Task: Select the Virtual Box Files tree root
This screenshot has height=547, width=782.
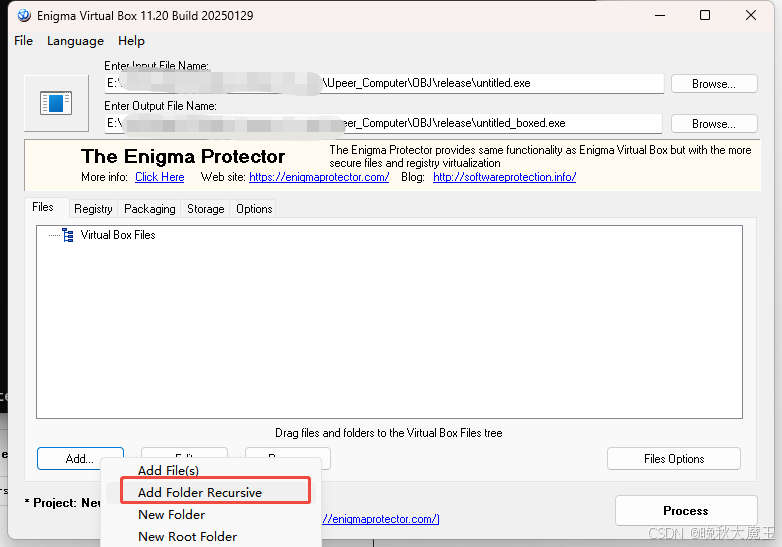Action: tap(118, 235)
